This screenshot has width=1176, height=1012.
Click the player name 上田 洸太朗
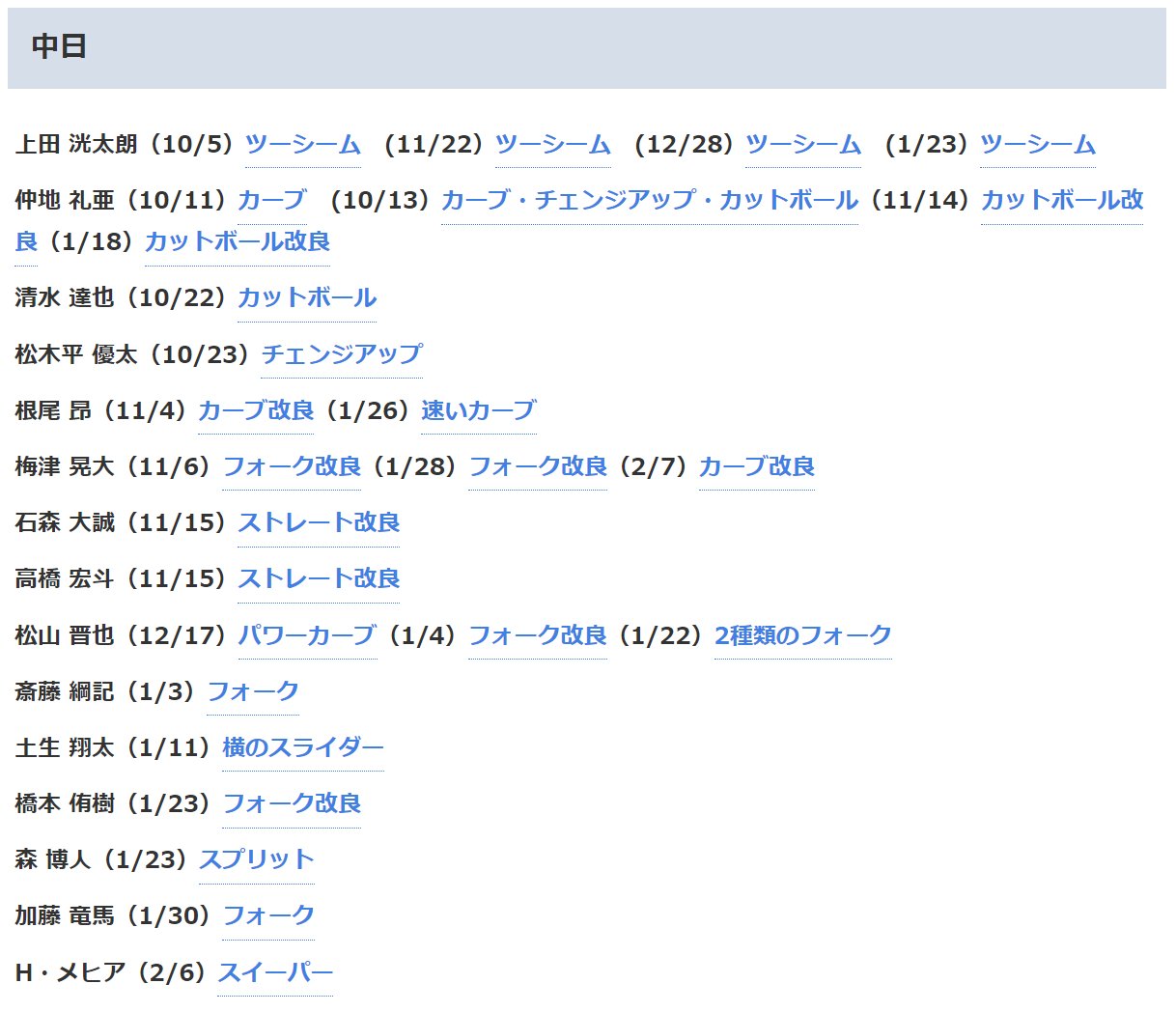pos(77,145)
